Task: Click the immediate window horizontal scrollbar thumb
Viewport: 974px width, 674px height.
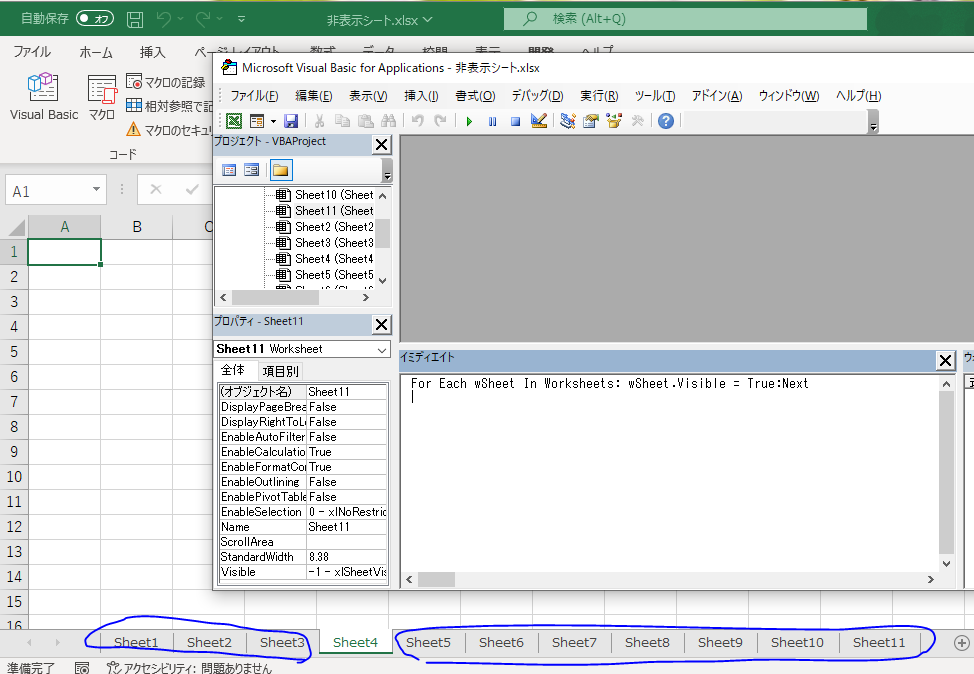Action: tap(436, 580)
